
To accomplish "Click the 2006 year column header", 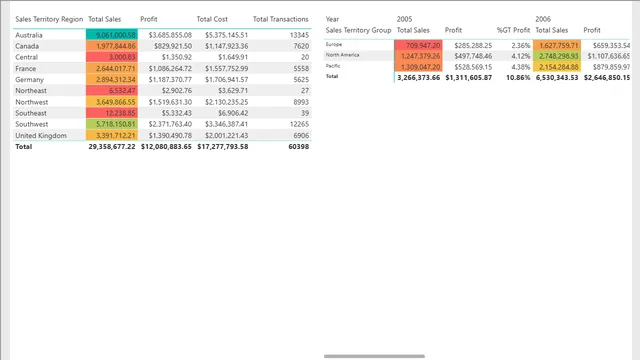I will coord(543,19).
